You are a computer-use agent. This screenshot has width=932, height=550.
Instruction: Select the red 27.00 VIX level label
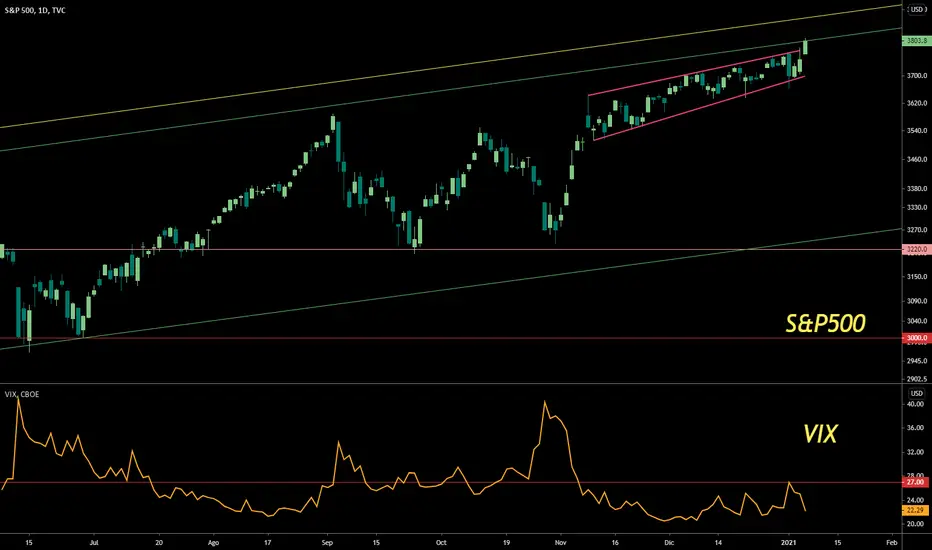915,482
